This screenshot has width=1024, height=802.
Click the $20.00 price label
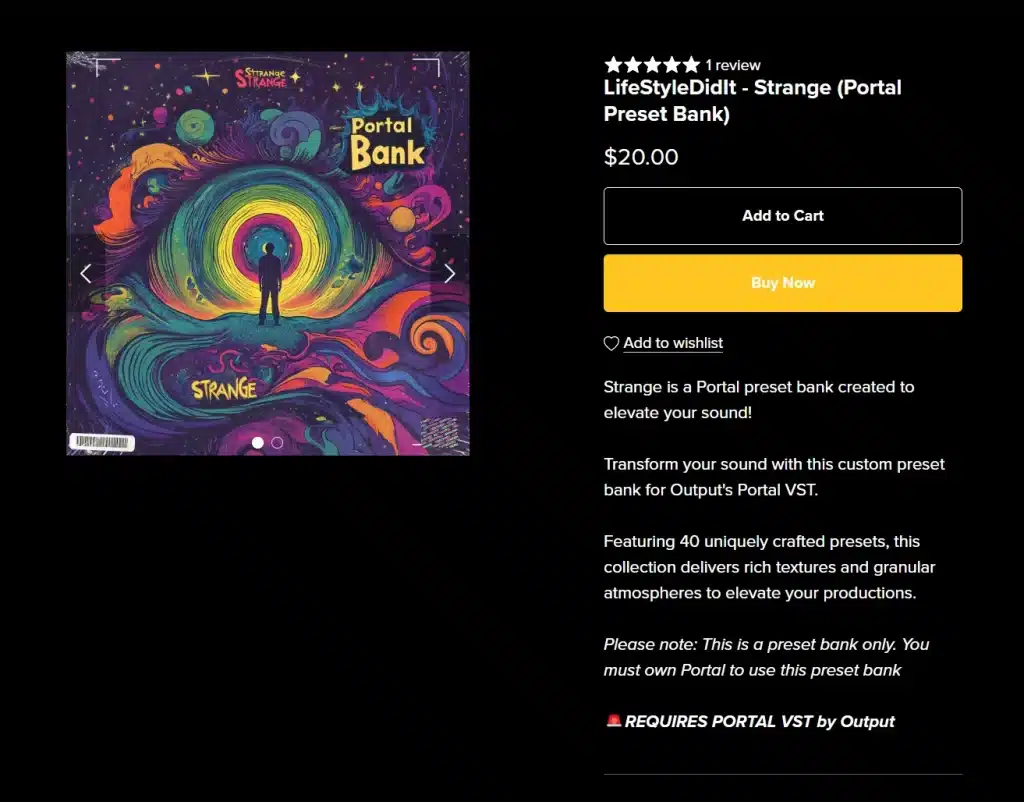tap(641, 157)
